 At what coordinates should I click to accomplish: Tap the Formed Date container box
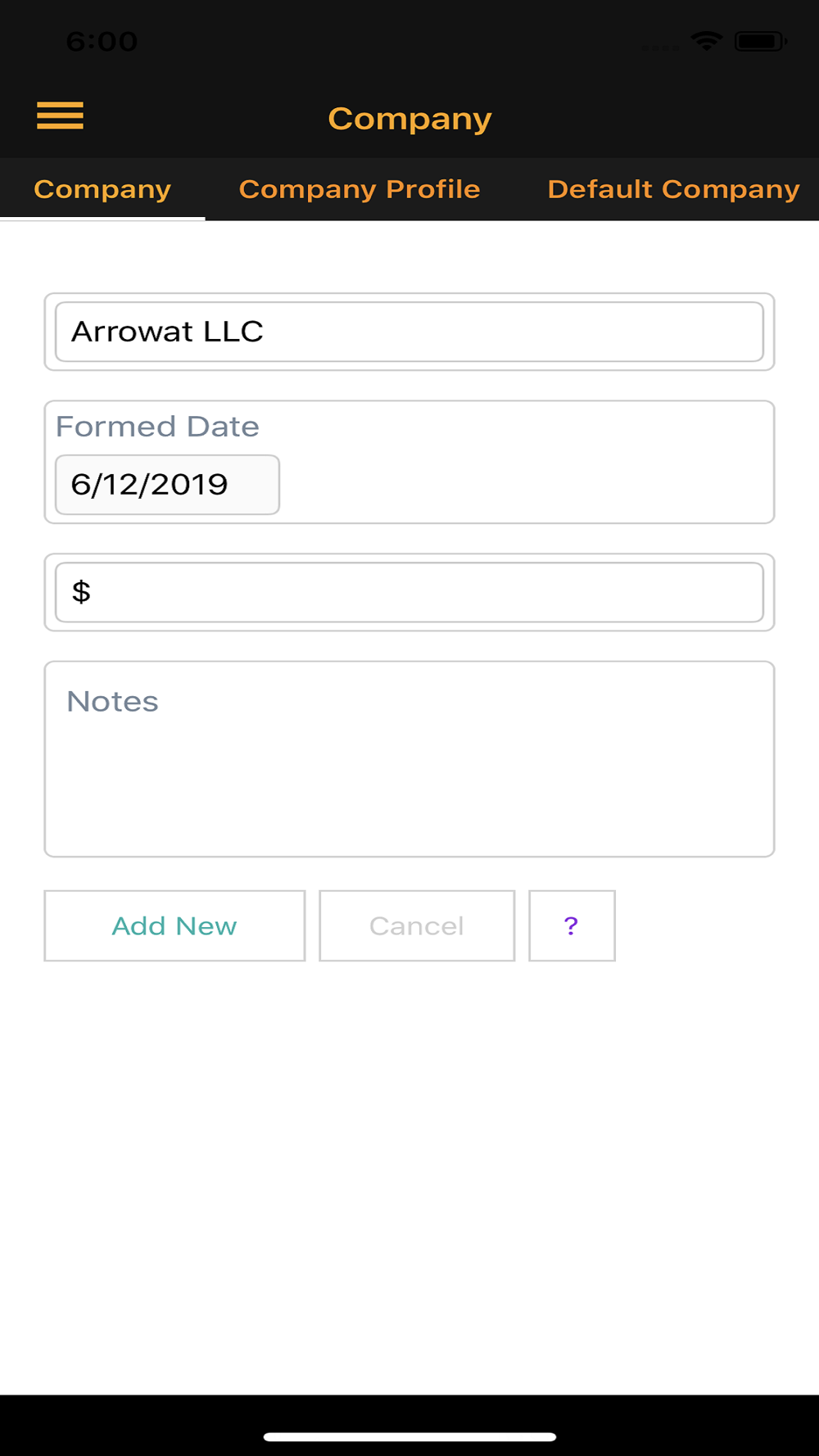pos(524,483)
